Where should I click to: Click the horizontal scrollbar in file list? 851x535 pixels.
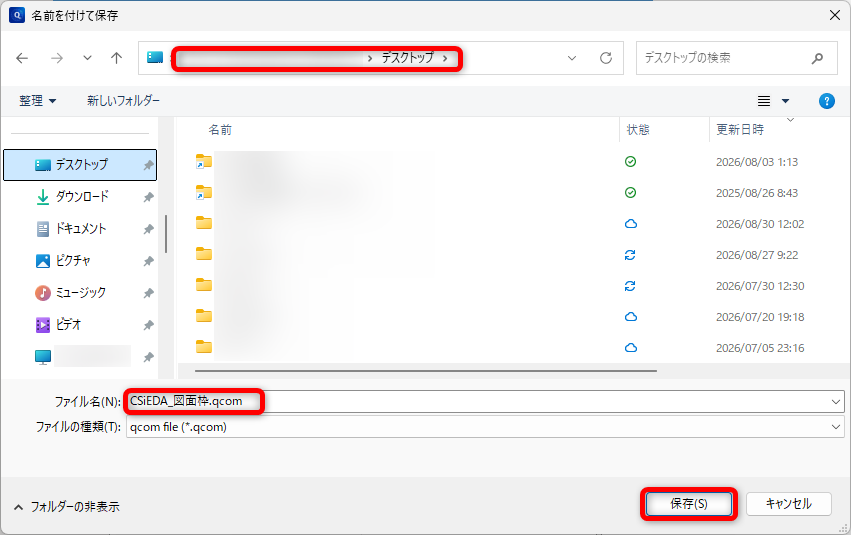[426, 371]
